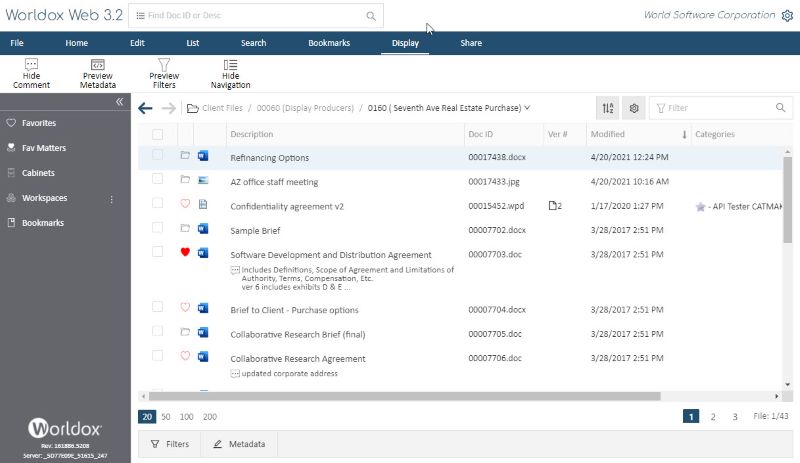
Task: Click the Metadata button at bottom
Action: click(x=239, y=444)
